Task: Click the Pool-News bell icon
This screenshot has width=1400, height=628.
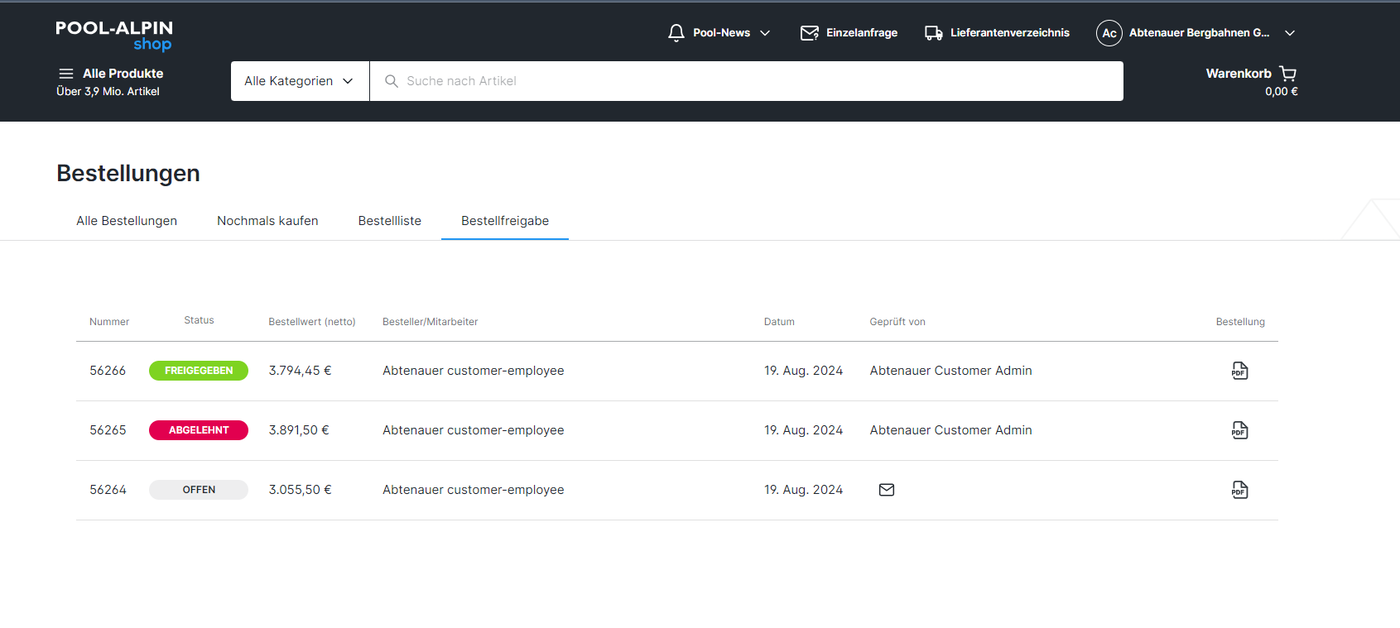Action: click(676, 33)
